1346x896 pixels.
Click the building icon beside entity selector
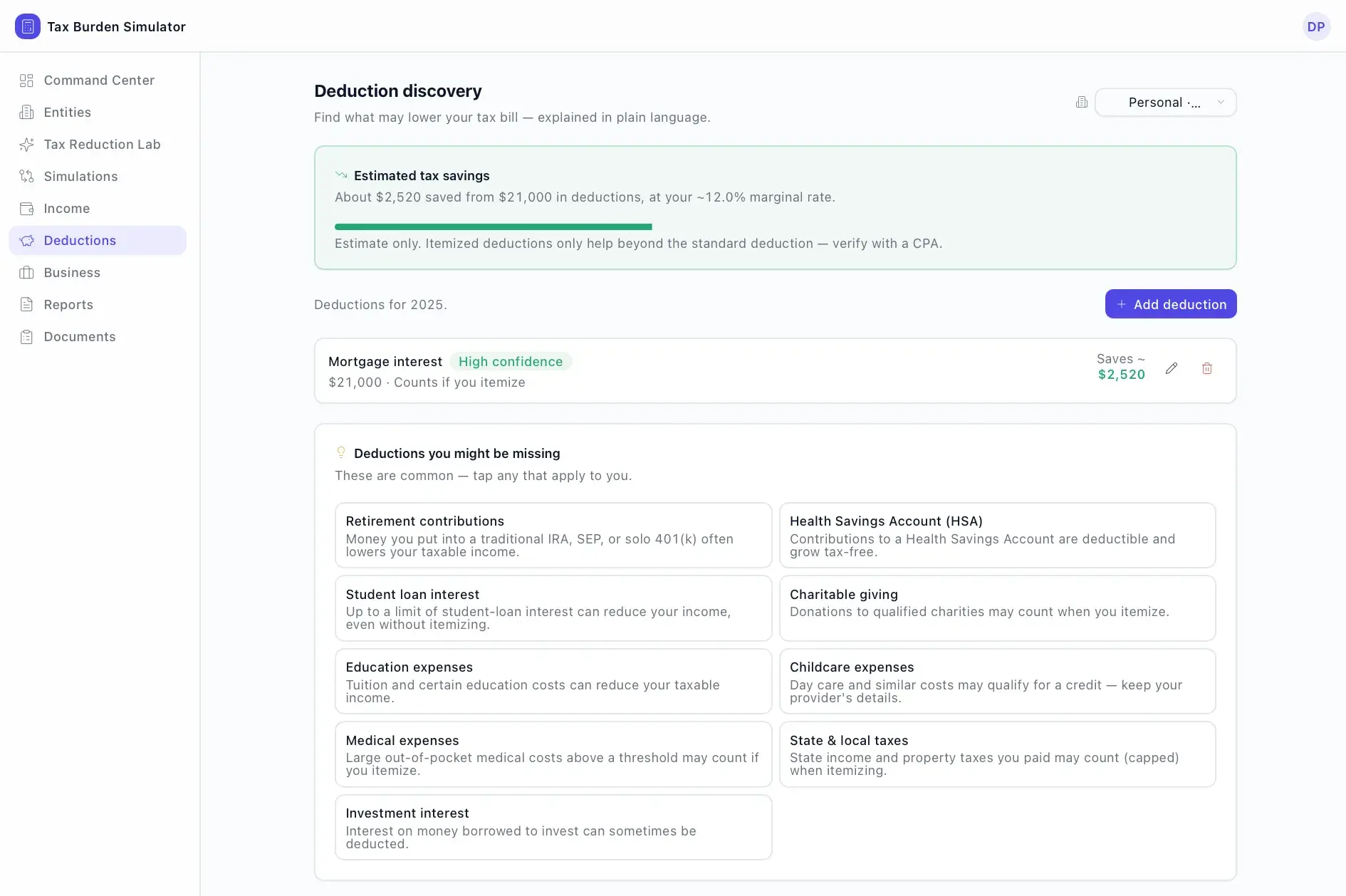[x=1082, y=102]
